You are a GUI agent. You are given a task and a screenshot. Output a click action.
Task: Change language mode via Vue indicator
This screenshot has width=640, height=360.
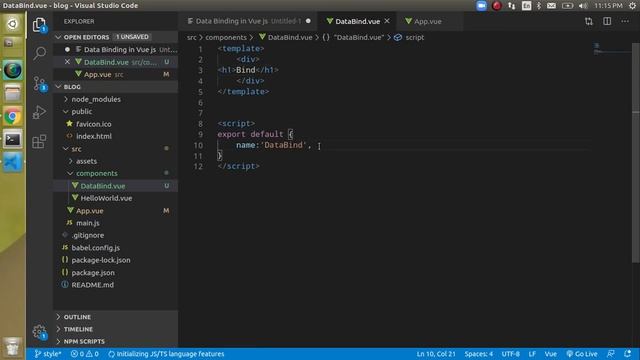tap(551, 354)
